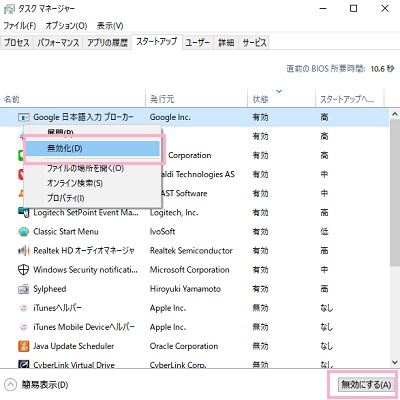Click the Google 日本語入力 ブローカー icon
Viewport: 400px width, 400px height.
pyautogui.click(x=23, y=117)
